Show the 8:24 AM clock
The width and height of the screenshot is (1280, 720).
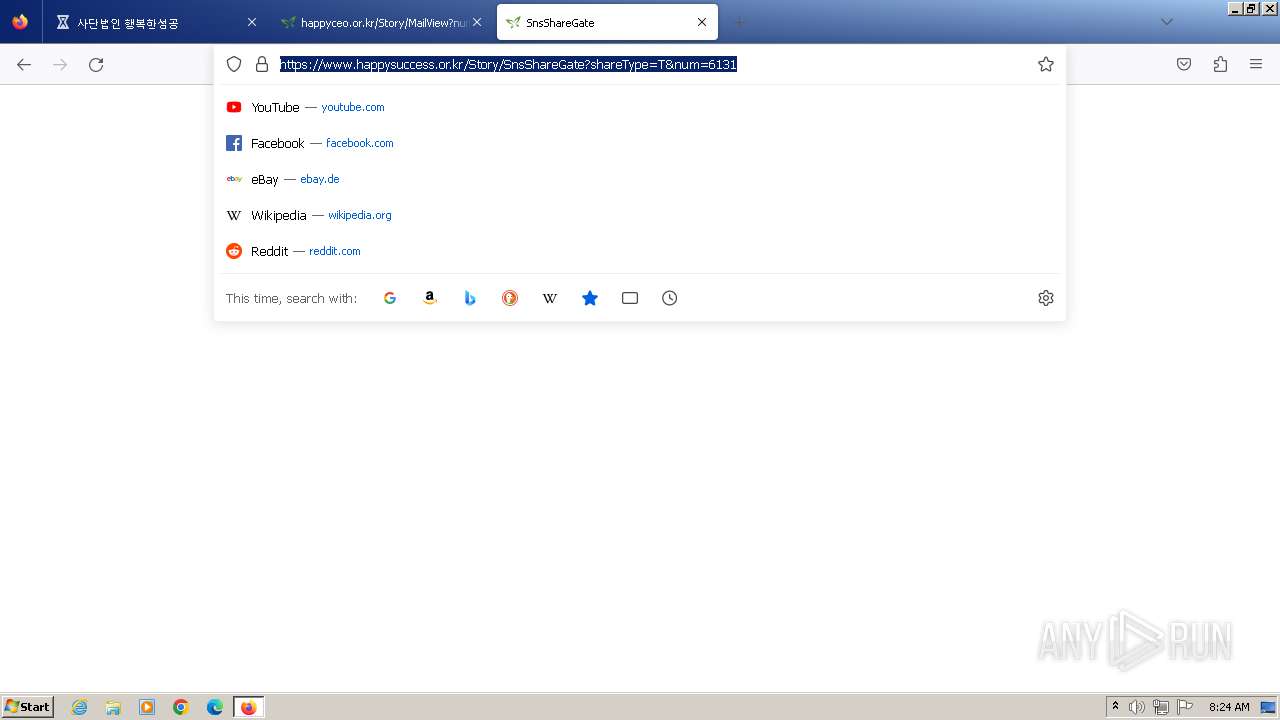click(x=1229, y=707)
